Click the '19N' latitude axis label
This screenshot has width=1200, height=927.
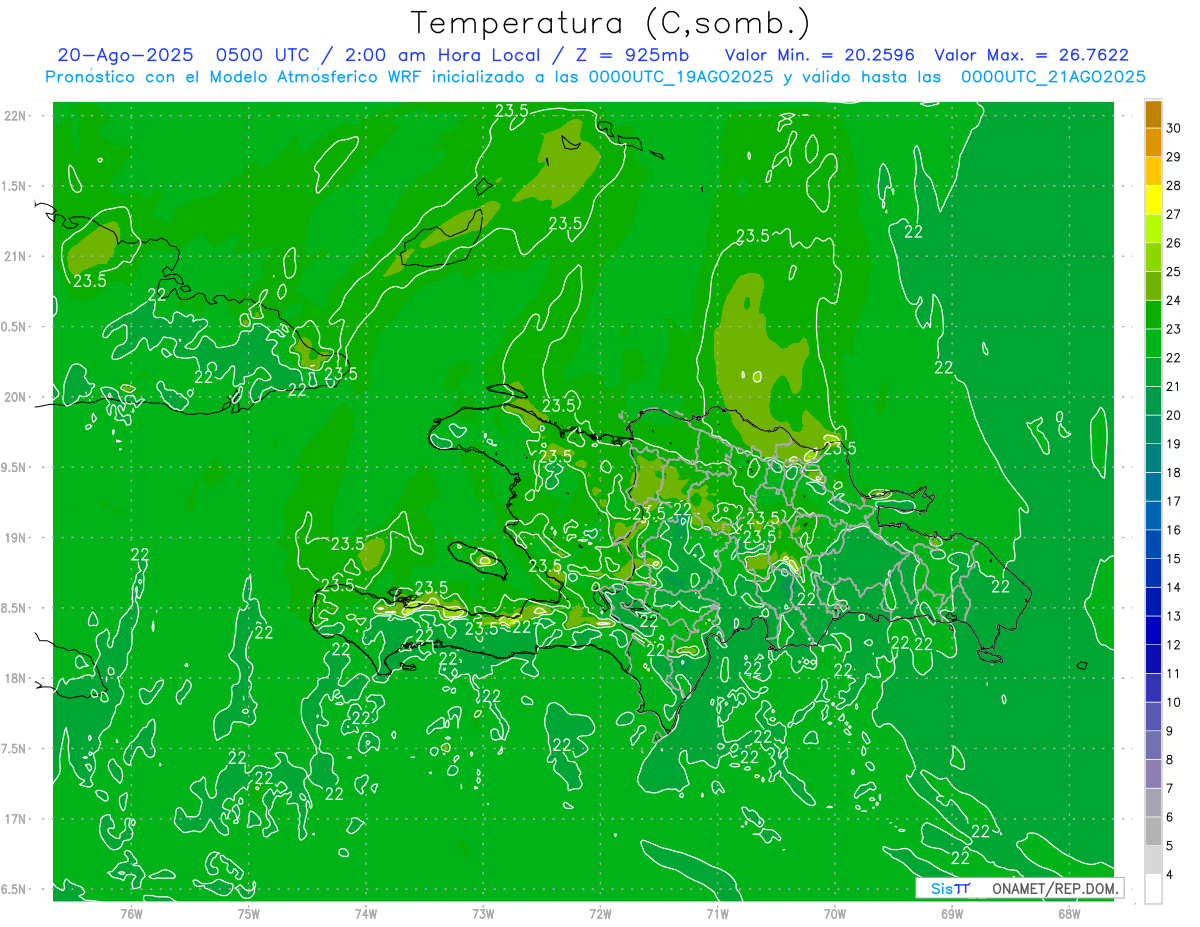pos(16,538)
